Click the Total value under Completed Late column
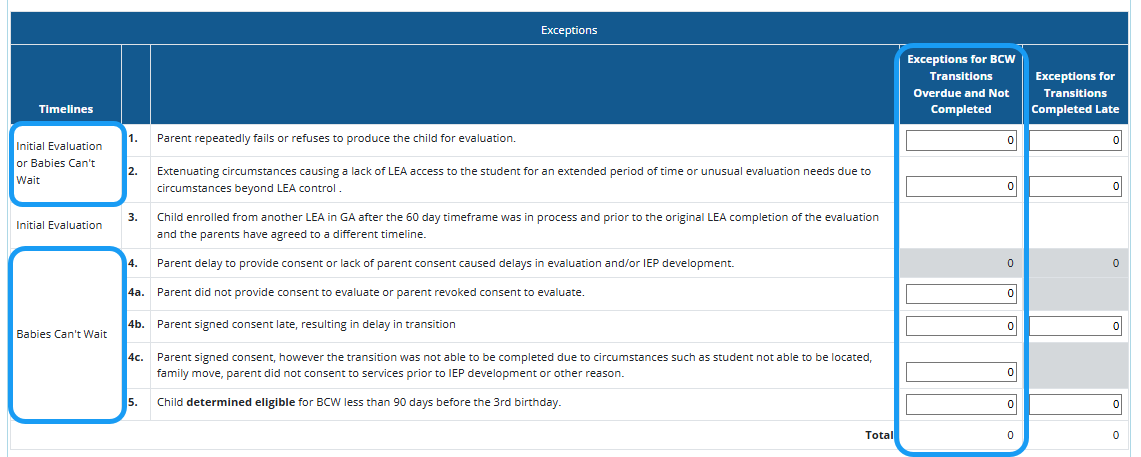 (1116, 435)
